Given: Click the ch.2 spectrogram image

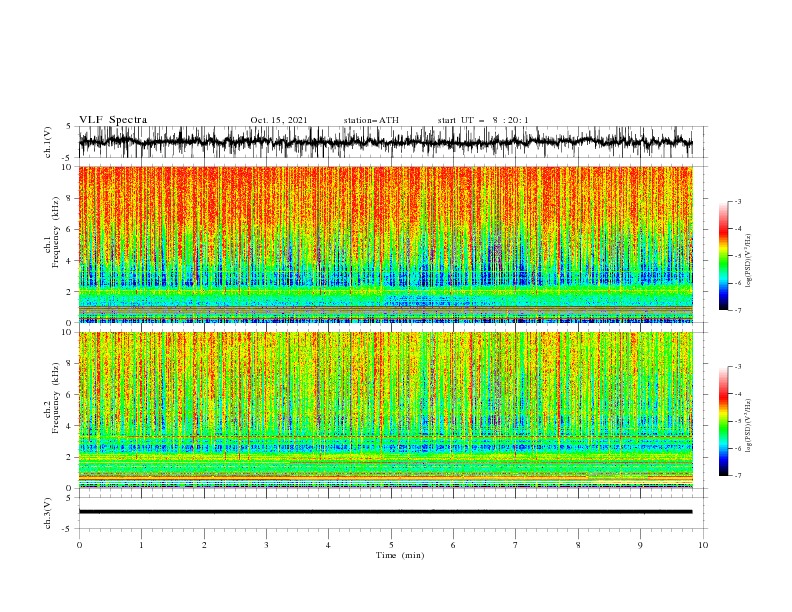Looking at the screenshot, I should coord(385,410).
